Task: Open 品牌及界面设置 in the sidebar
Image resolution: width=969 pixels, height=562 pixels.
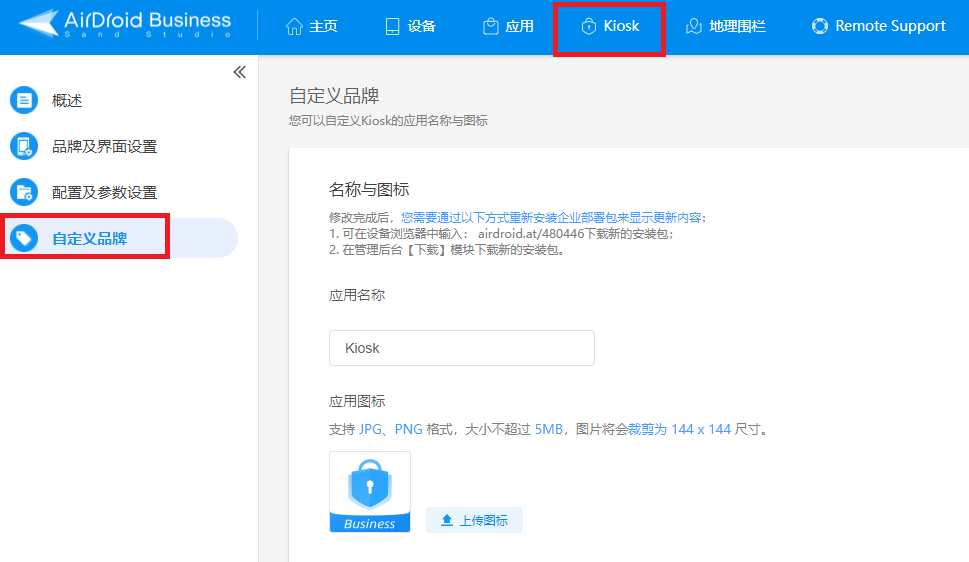Action: coord(104,147)
